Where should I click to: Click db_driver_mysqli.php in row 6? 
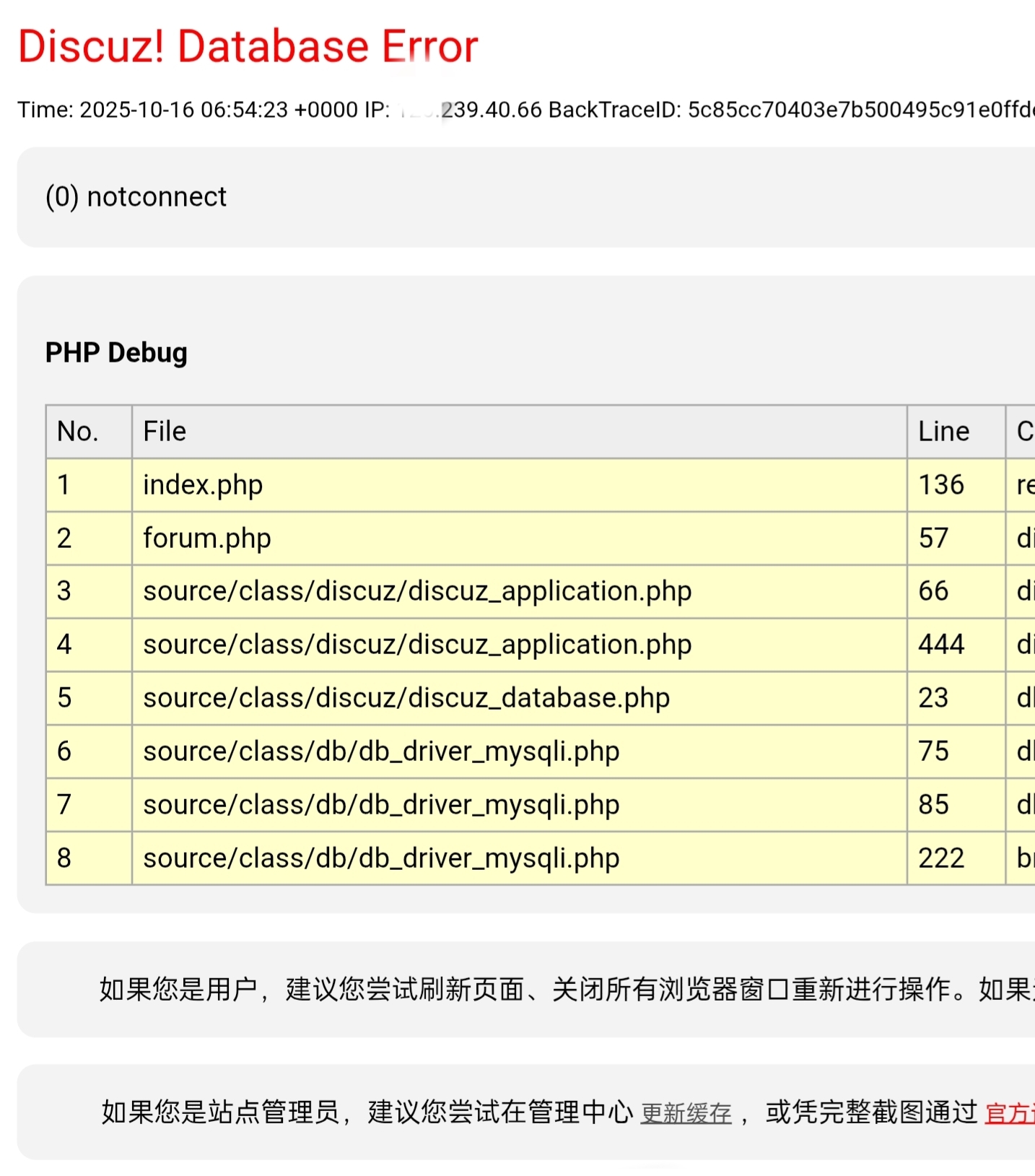click(381, 752)
